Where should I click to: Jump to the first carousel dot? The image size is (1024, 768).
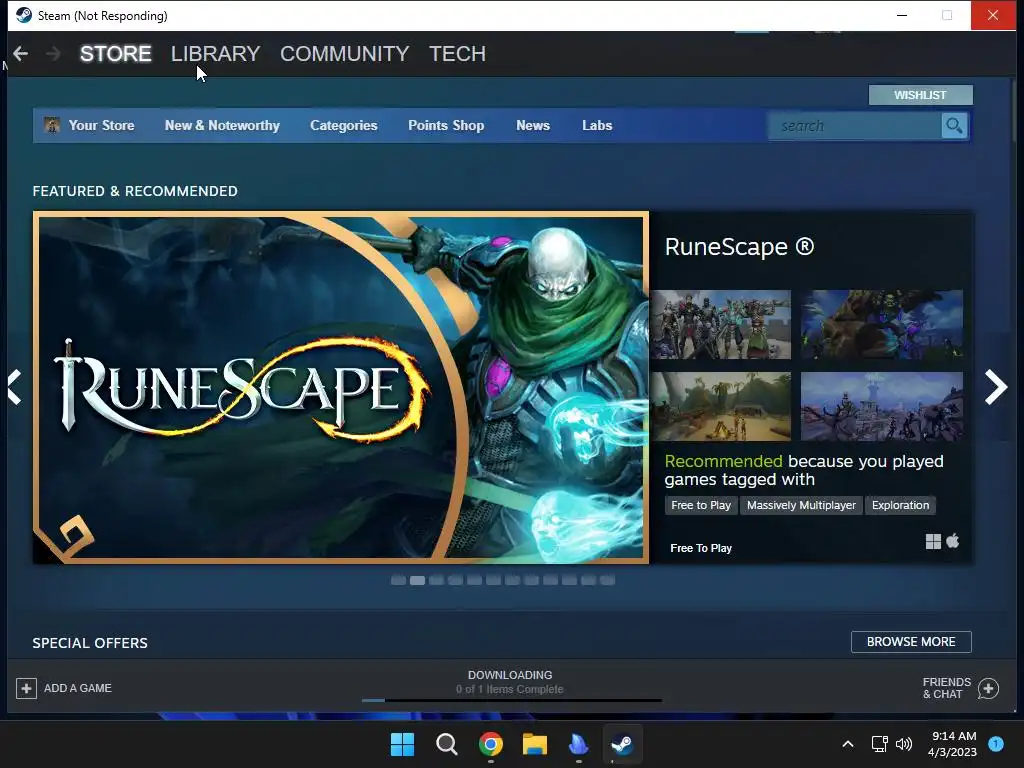[398, 581]
